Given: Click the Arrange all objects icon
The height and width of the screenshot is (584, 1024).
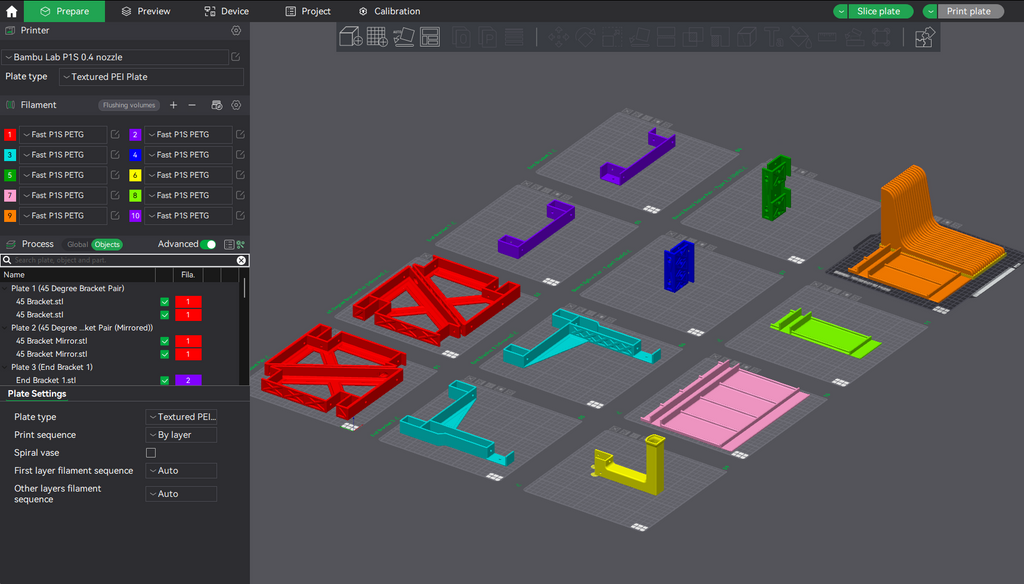Looking at the screenshot, I should (x=430, y=37).
